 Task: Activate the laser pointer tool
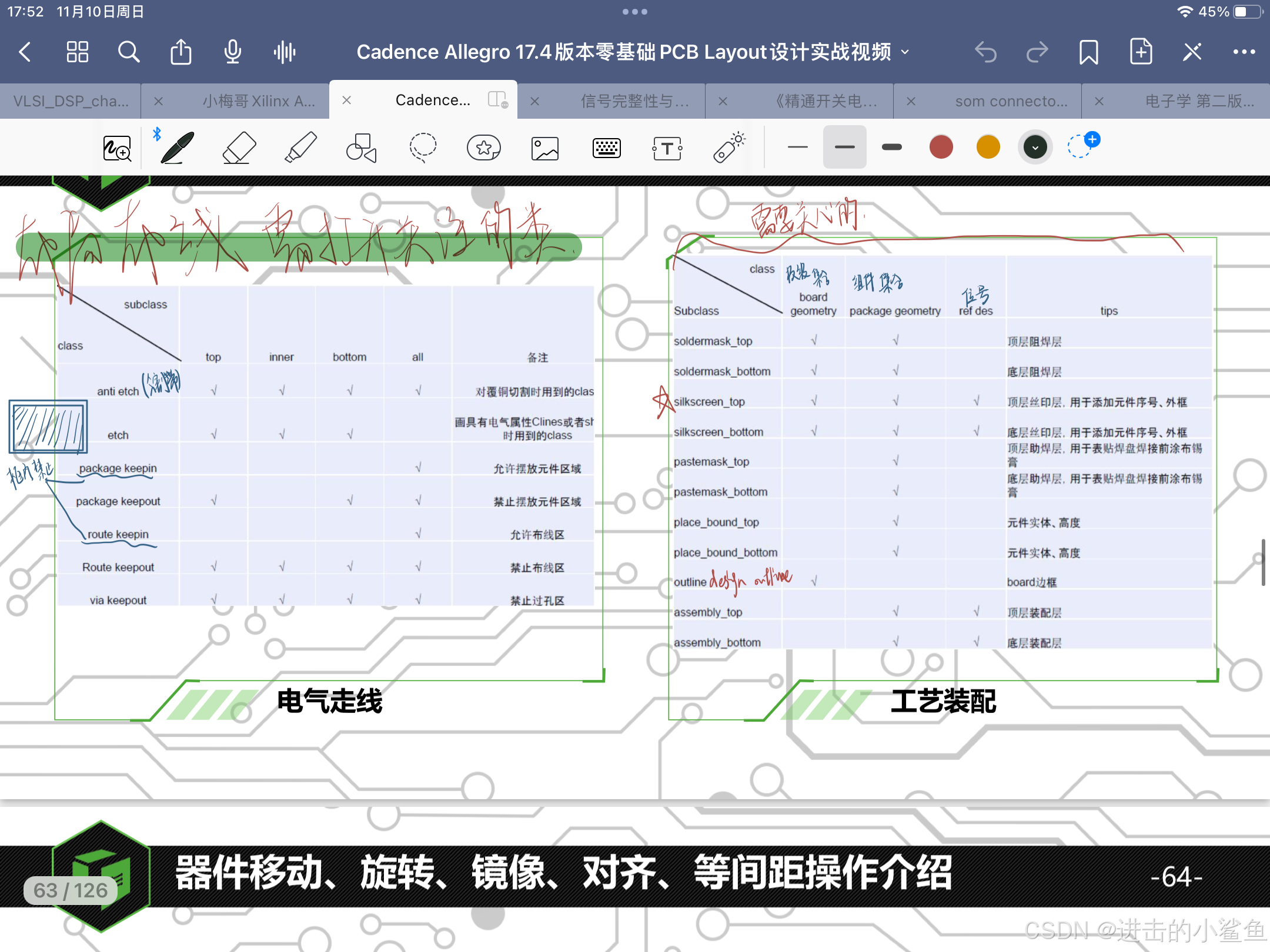729,148
